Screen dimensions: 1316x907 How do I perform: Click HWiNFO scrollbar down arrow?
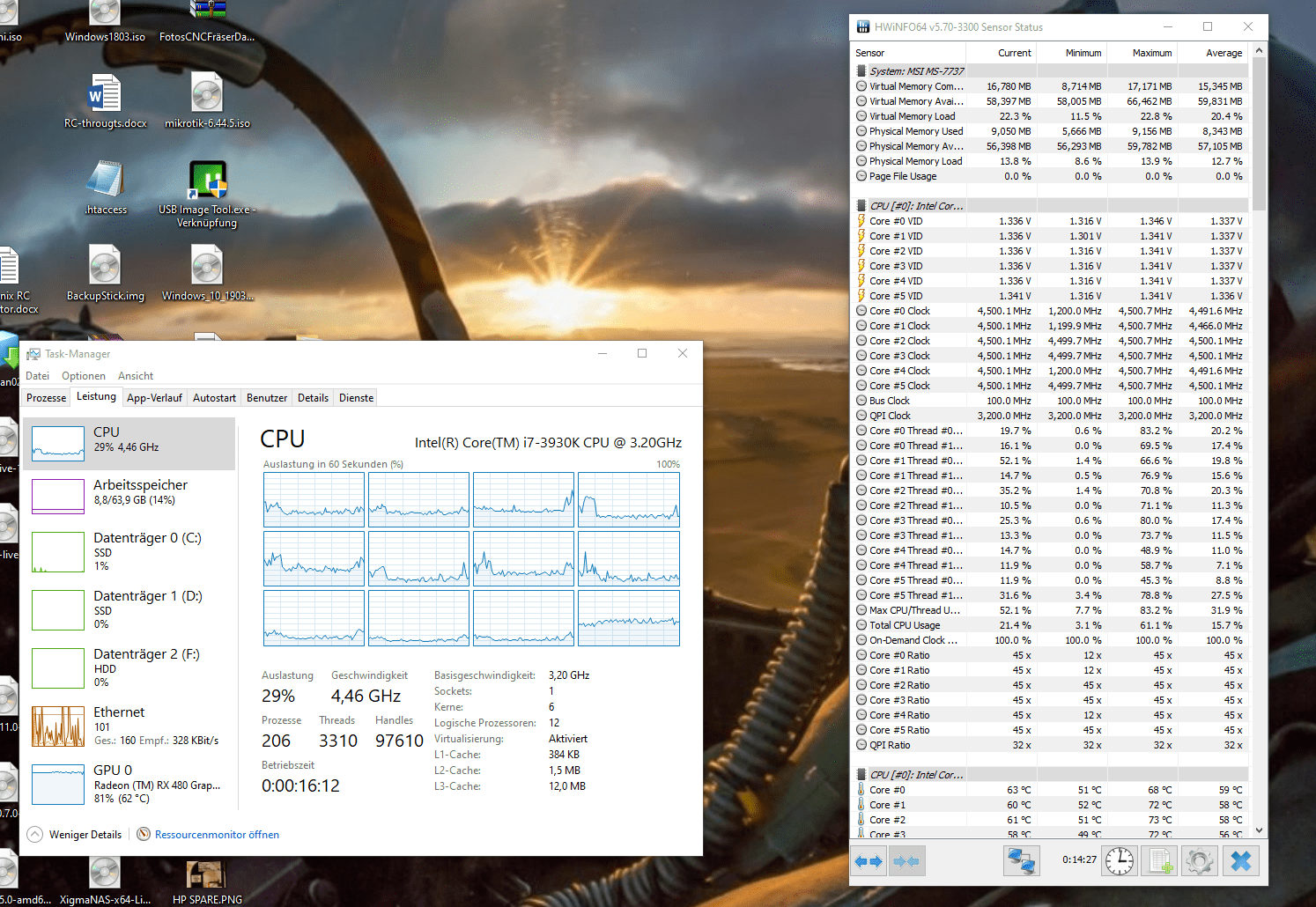1259,830
